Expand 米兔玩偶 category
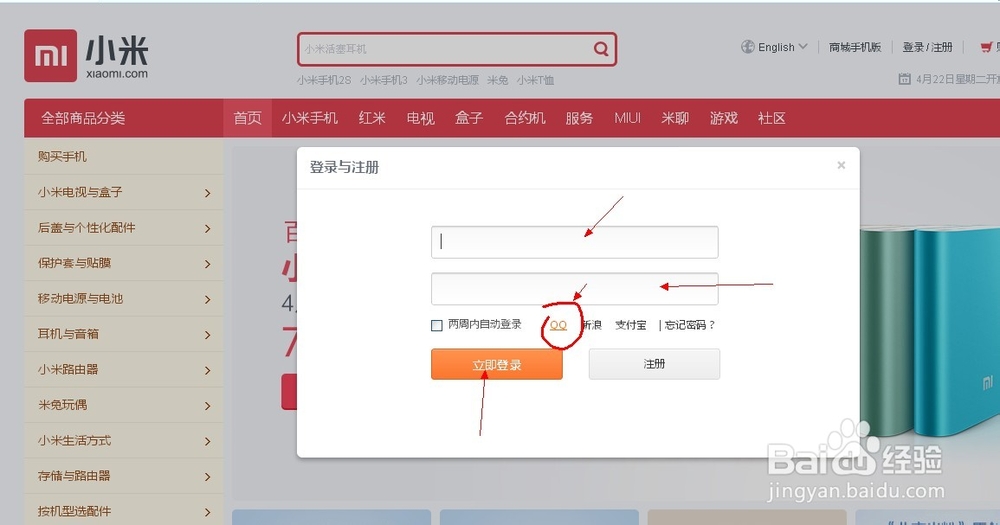 tap(124, 405)
